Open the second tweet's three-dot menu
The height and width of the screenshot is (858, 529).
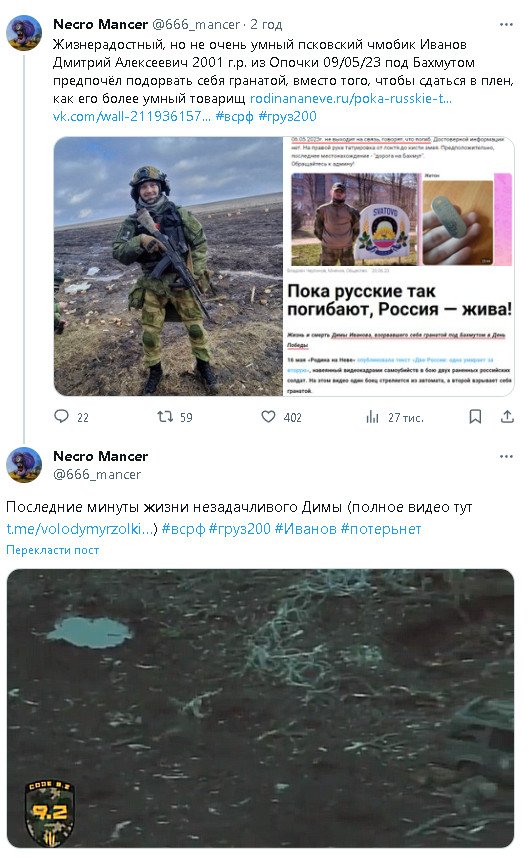507,456
